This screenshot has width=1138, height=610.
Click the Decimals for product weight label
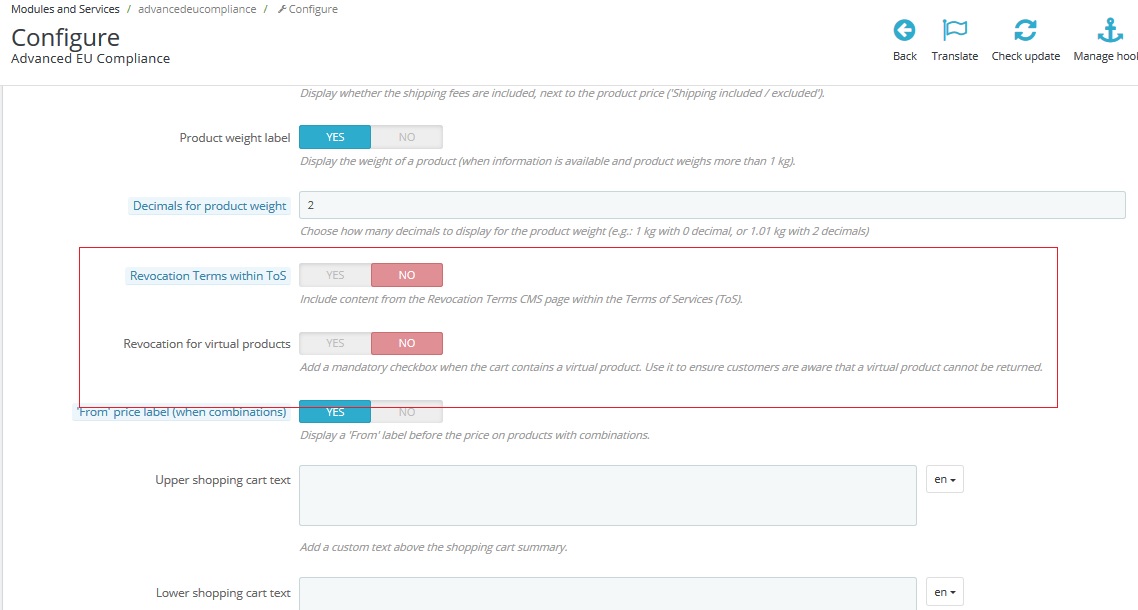point(209,206)
